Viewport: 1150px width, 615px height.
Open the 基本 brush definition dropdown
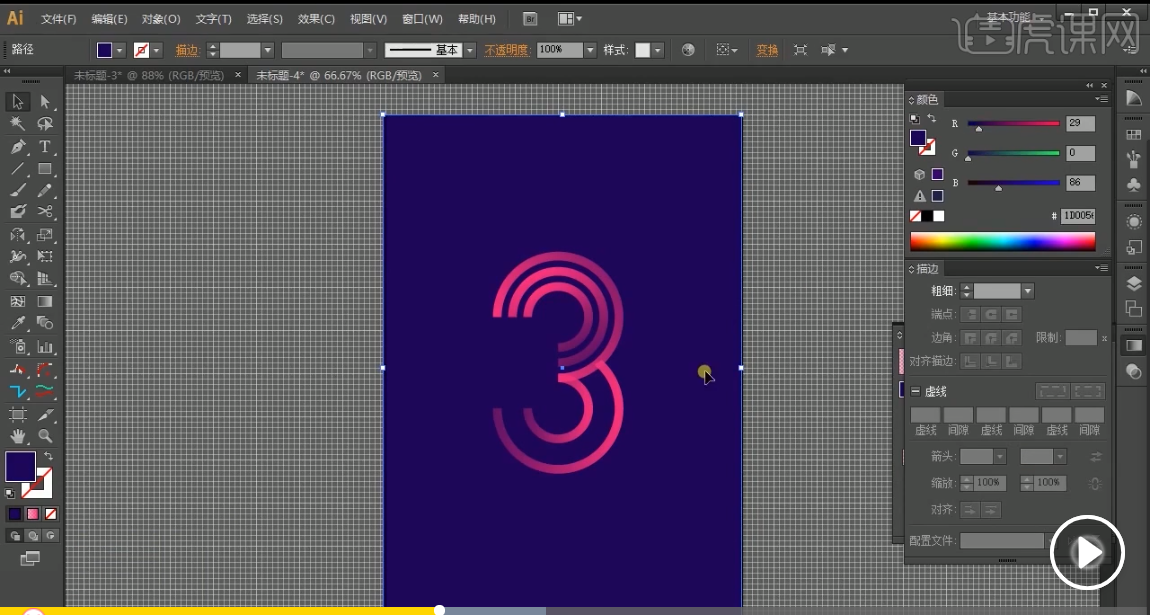[x=469, y=50]
